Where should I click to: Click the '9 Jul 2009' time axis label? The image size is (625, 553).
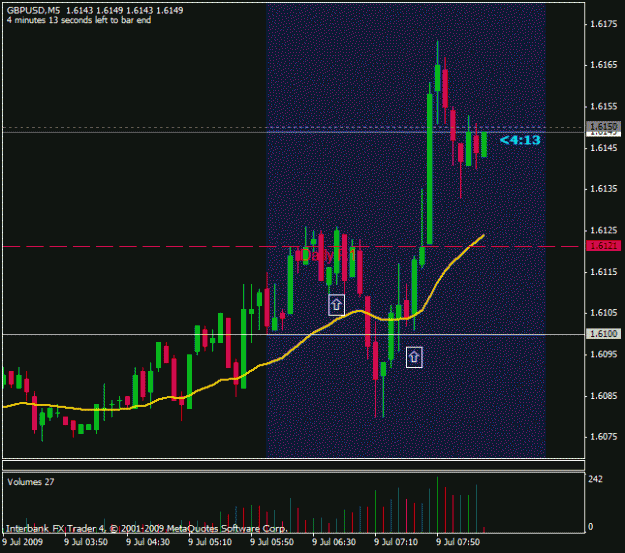[22, 542]
